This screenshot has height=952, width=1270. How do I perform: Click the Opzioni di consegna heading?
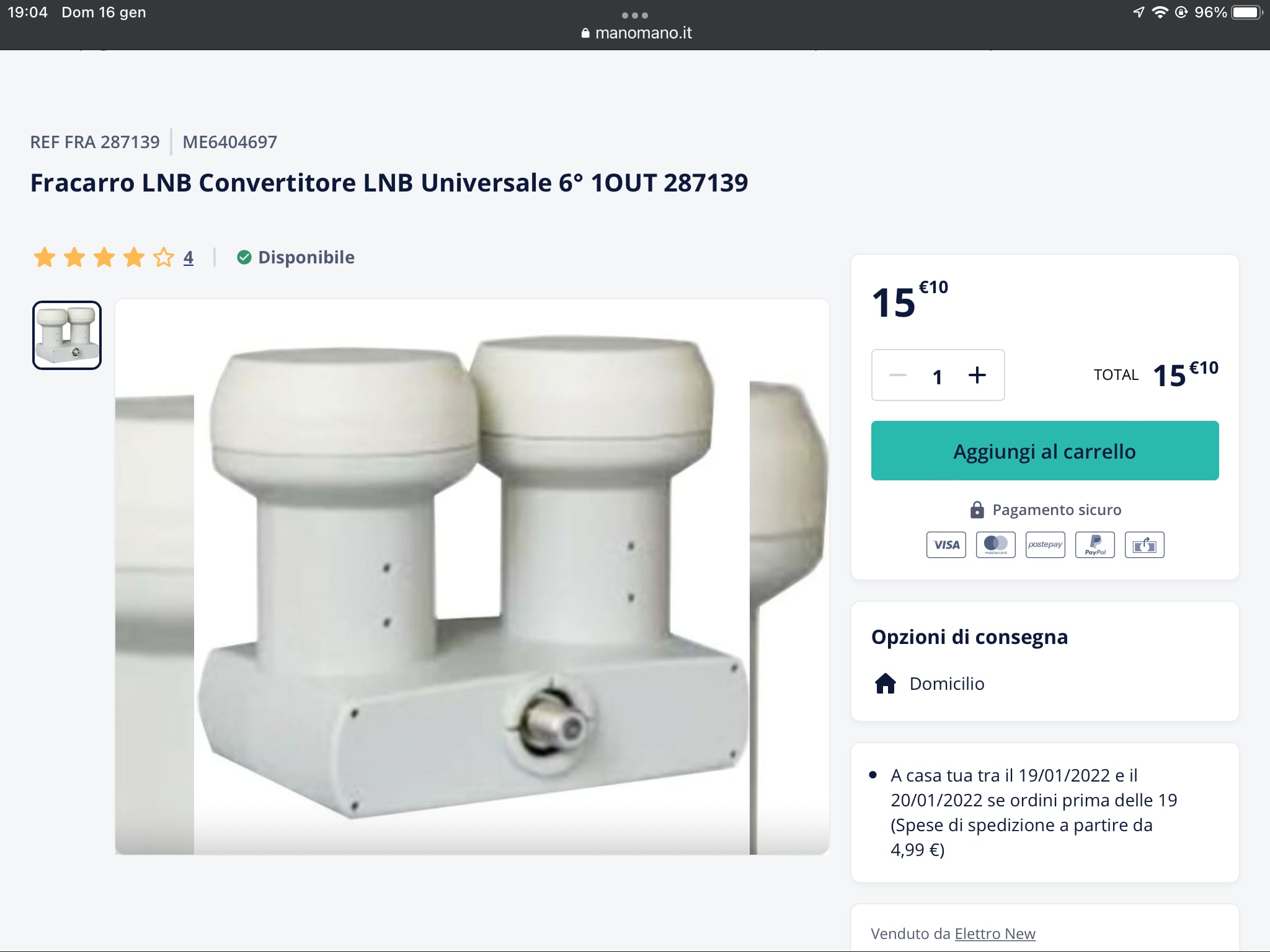(969, 637)
